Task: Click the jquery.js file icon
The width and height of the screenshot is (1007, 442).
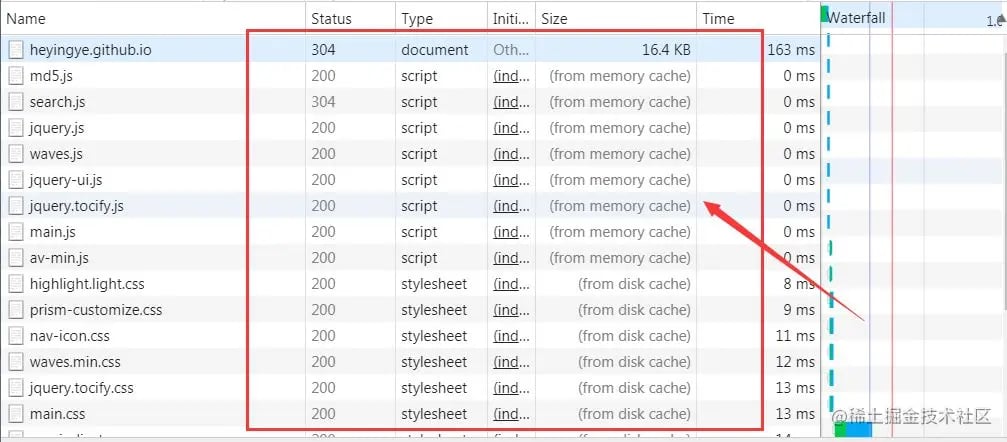Action: coord(16,128)
